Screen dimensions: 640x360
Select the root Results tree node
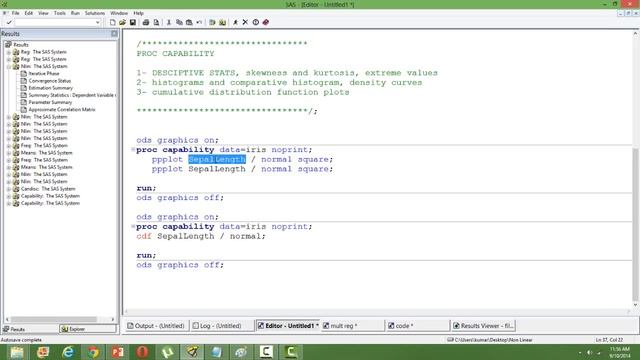pyautogui.click(x=20, y=44)
